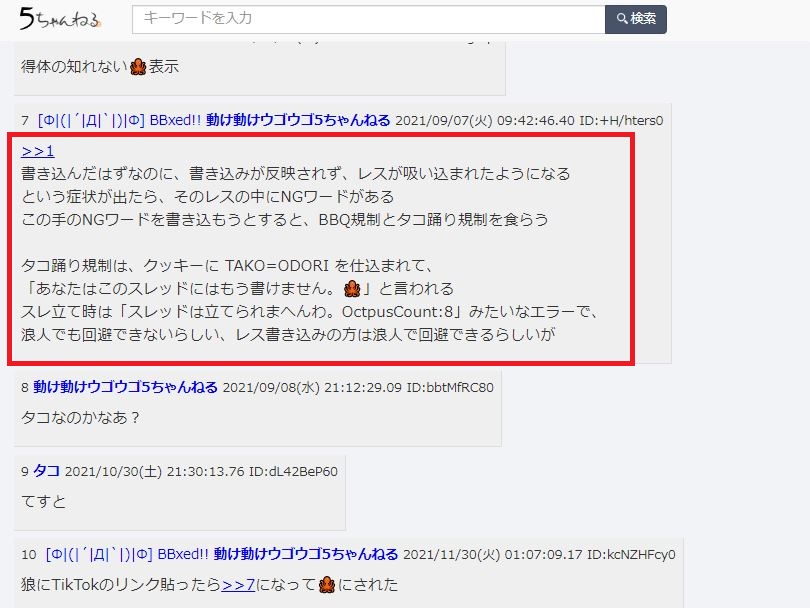810x608 pixels.
Task: Click ID:bbtMfRC80 in post 8 header
Action: point(450,387)
